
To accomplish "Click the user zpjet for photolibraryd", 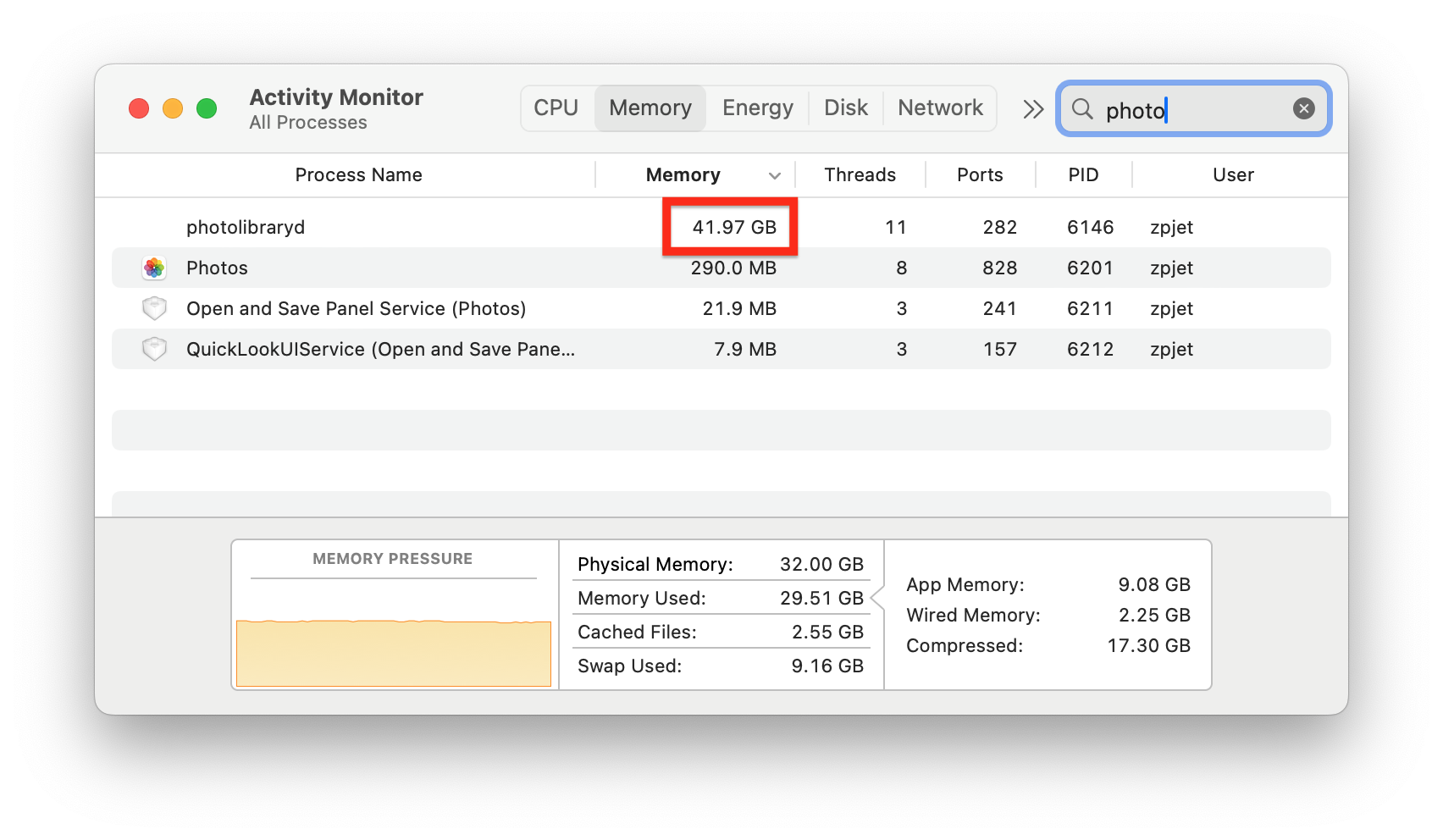I will (1171, 227).
